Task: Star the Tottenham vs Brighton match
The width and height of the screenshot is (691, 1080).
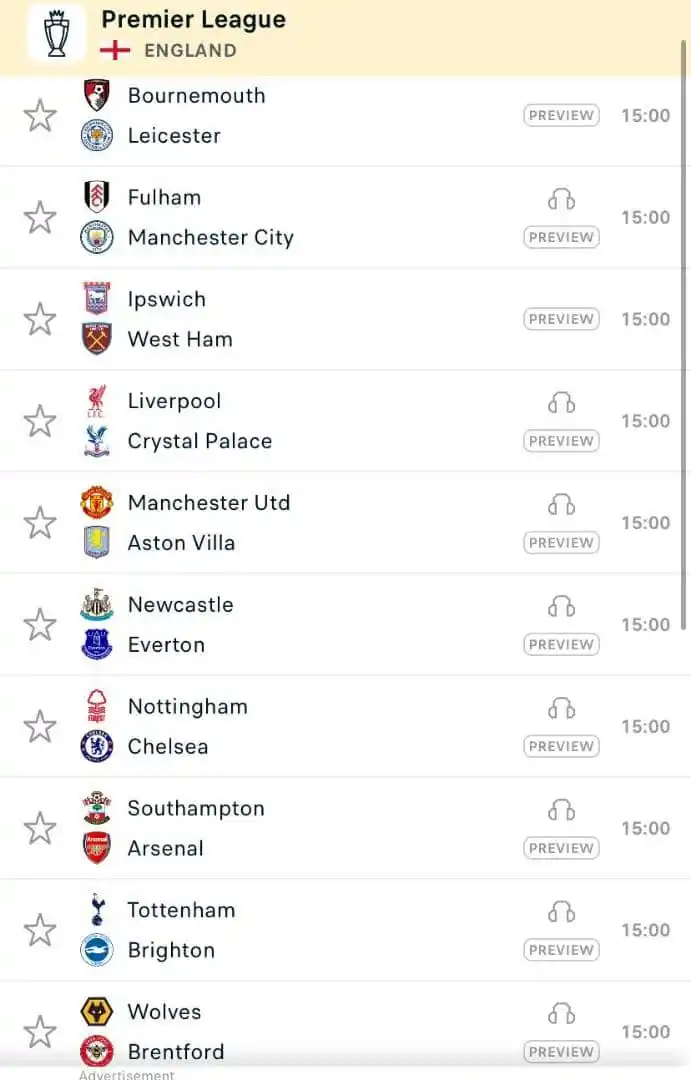Action: pos(40,930)
